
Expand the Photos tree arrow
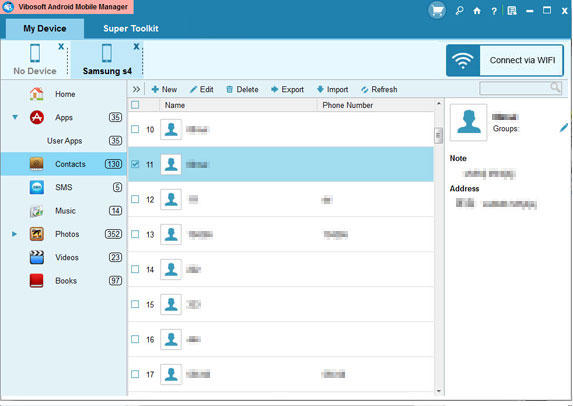(14, 234)
